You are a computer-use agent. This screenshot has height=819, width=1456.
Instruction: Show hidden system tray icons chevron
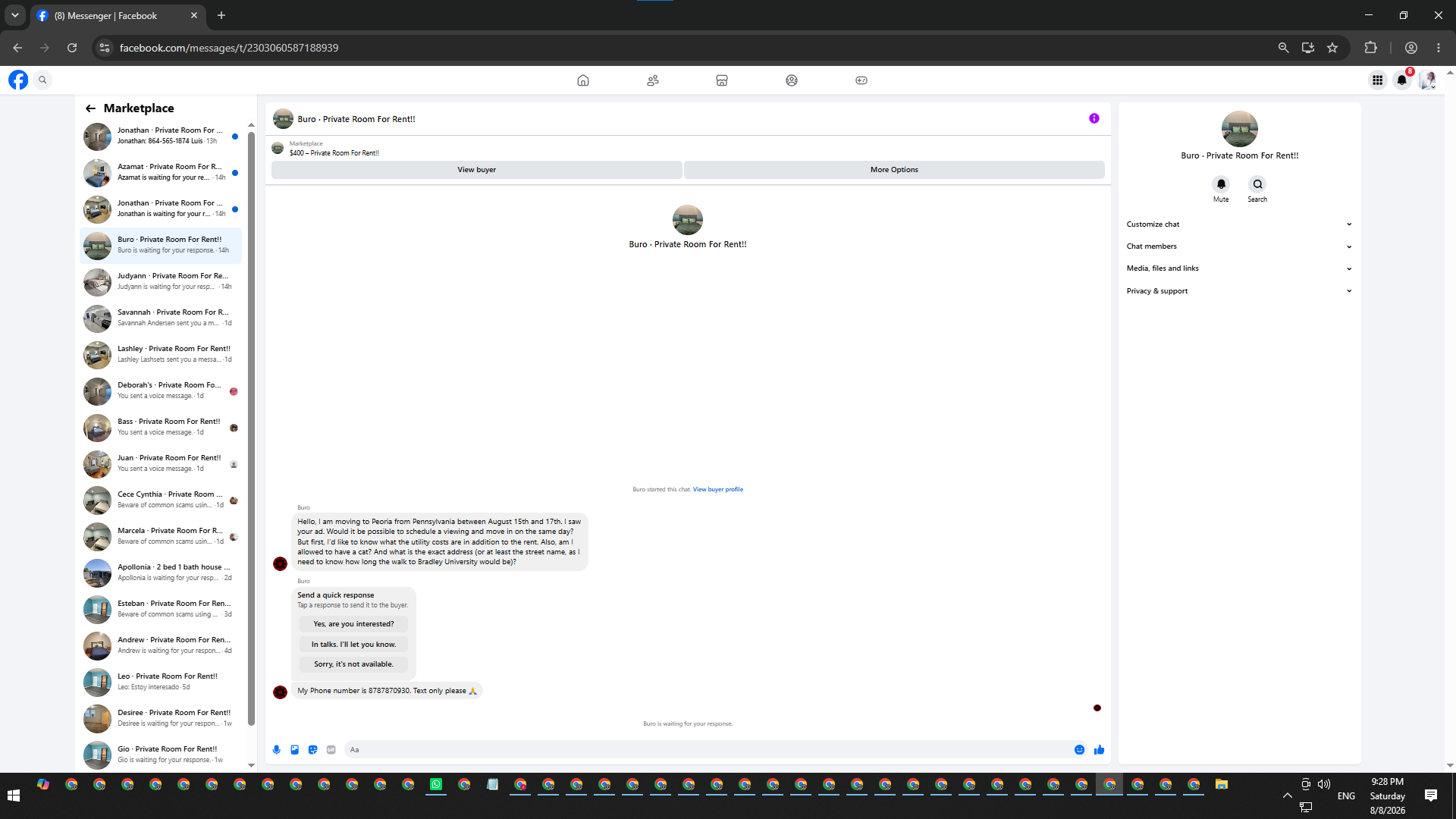point(1287,795)
